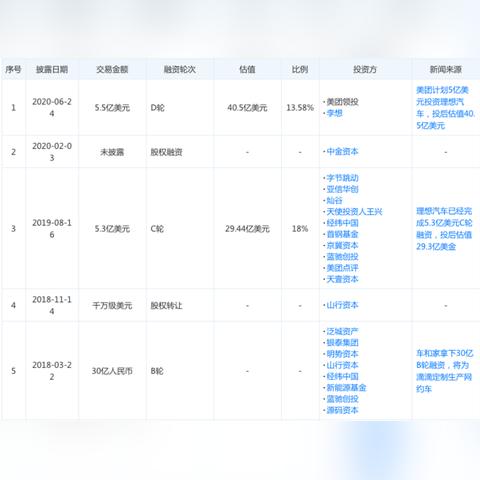Select the date 2020-02-03 cell

[x=52, y=152]
